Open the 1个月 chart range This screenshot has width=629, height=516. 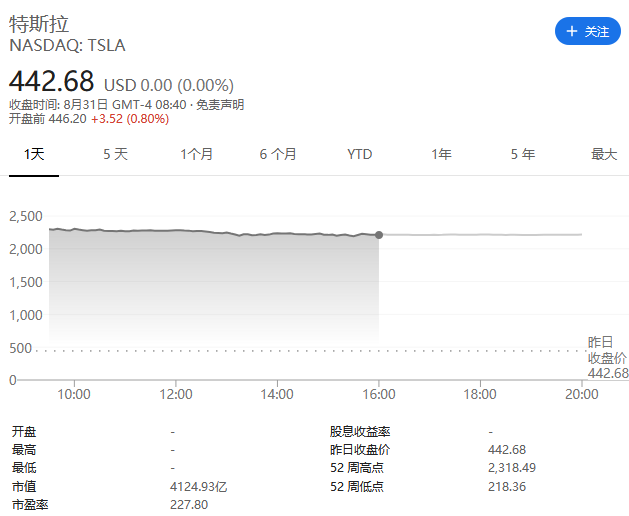tap(197, 154)
